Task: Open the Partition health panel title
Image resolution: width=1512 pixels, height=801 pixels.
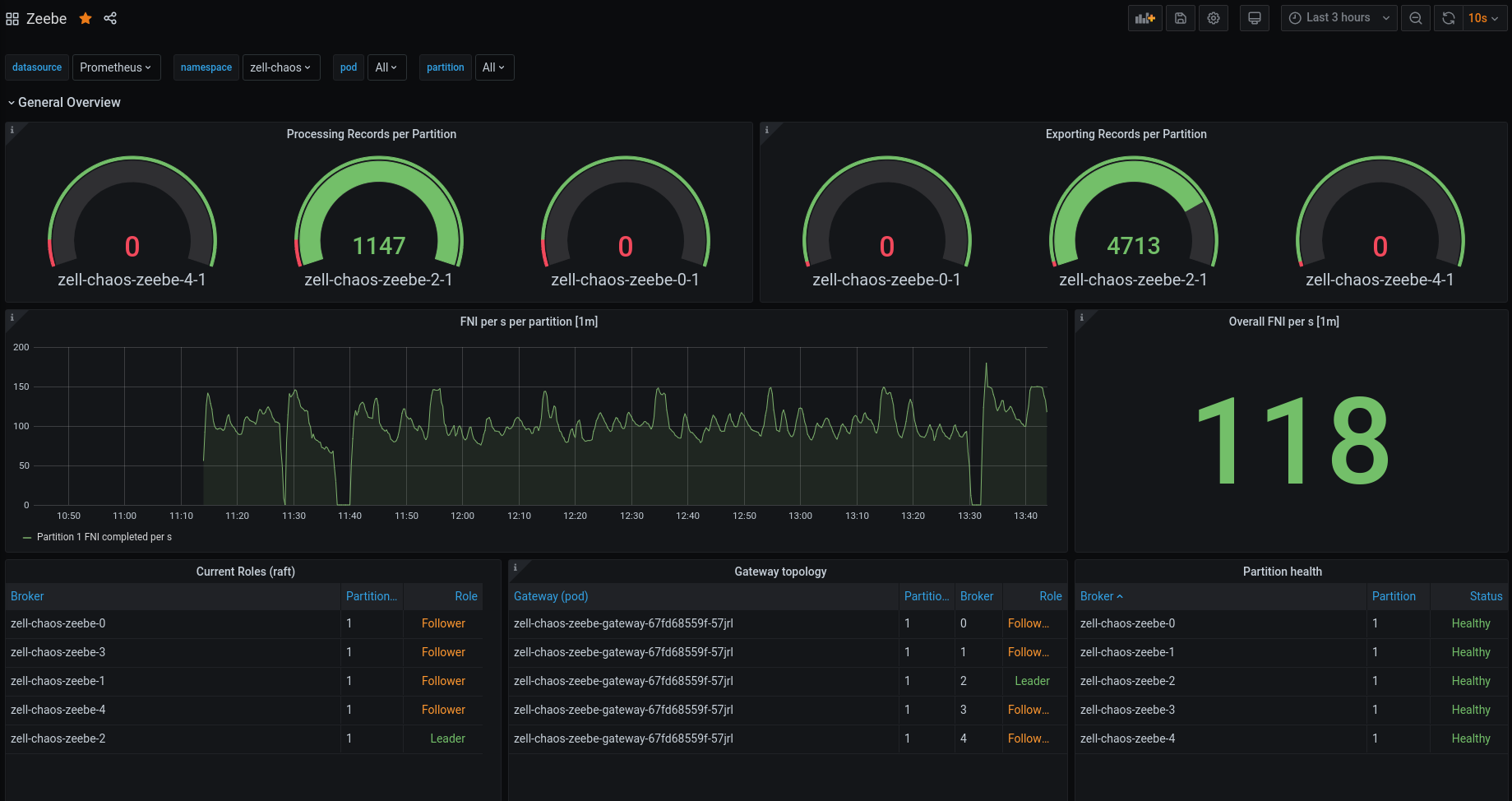Action: (x=1283, y=572)
